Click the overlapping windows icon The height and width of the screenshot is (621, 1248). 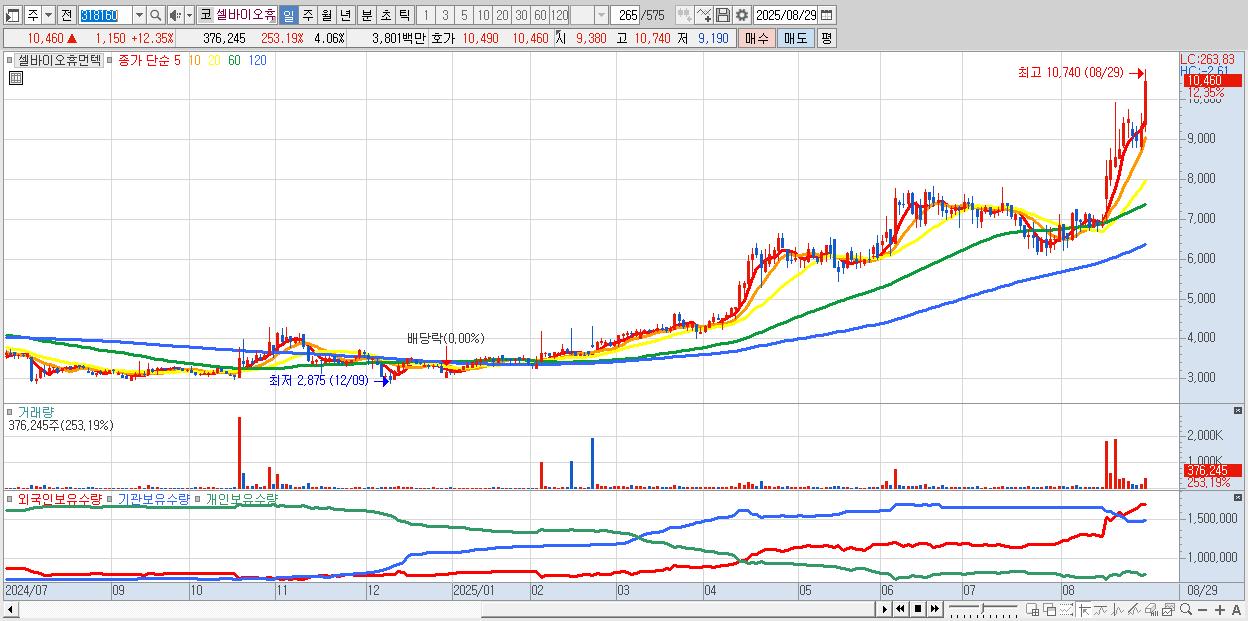(1050, 610)
